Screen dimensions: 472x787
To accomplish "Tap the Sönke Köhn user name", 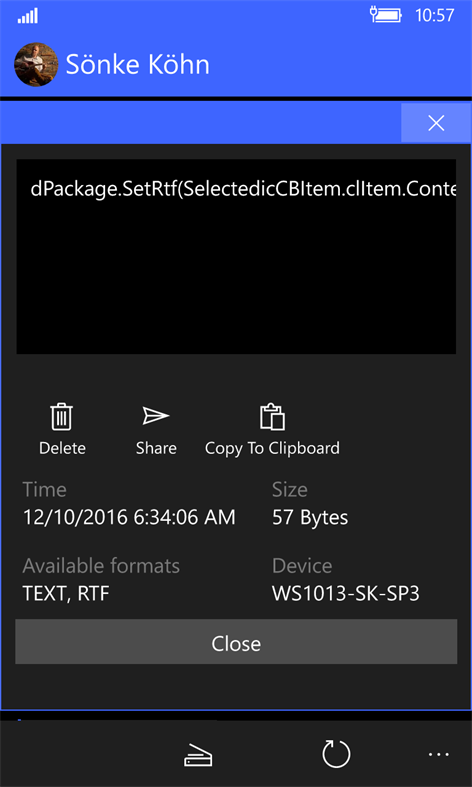I will click(138, 64).
